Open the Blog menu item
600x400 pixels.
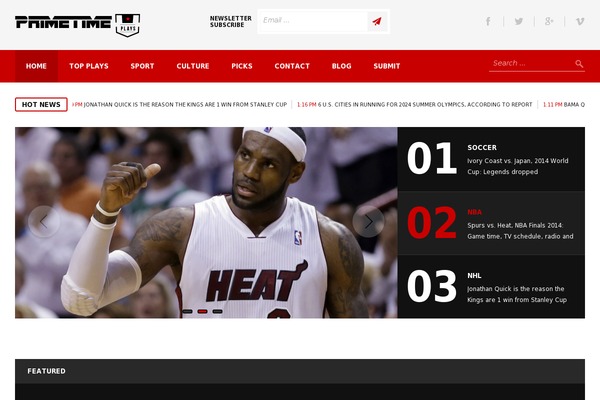click(342, 66)
